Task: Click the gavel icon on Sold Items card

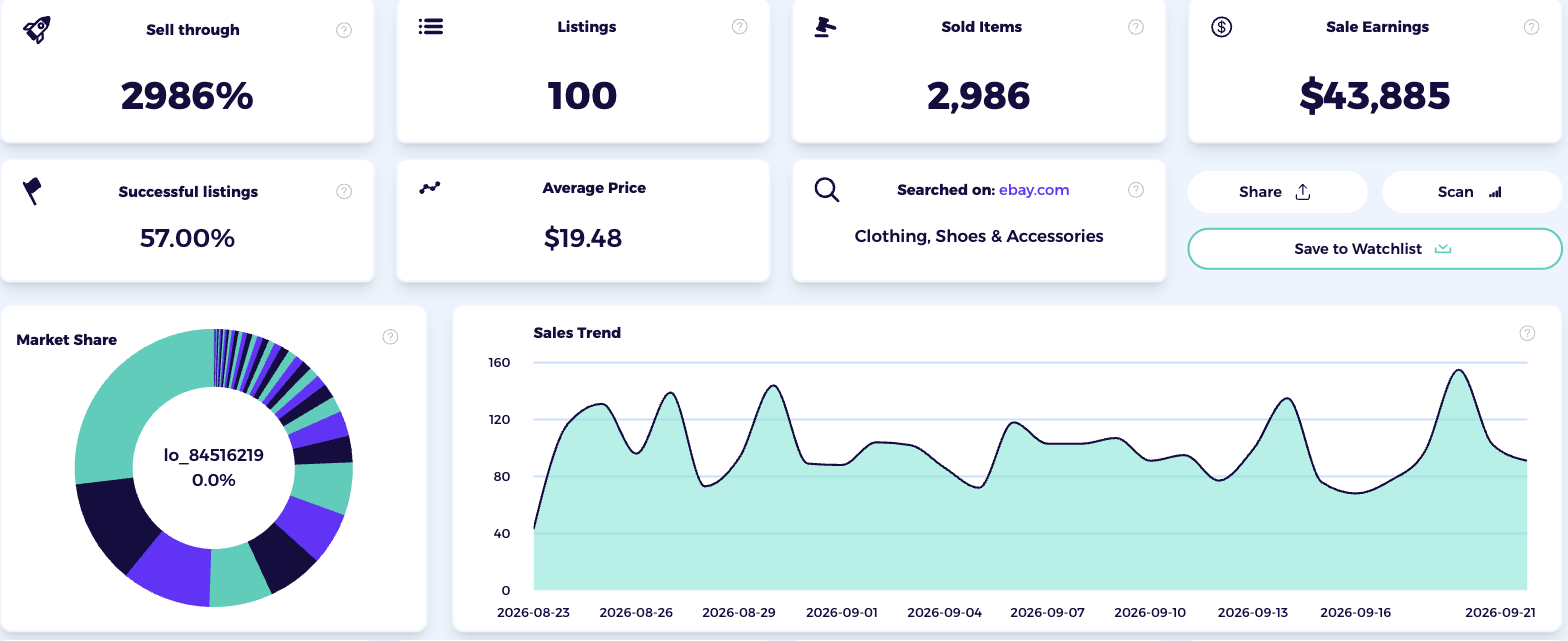Action: tap(825, 27)
